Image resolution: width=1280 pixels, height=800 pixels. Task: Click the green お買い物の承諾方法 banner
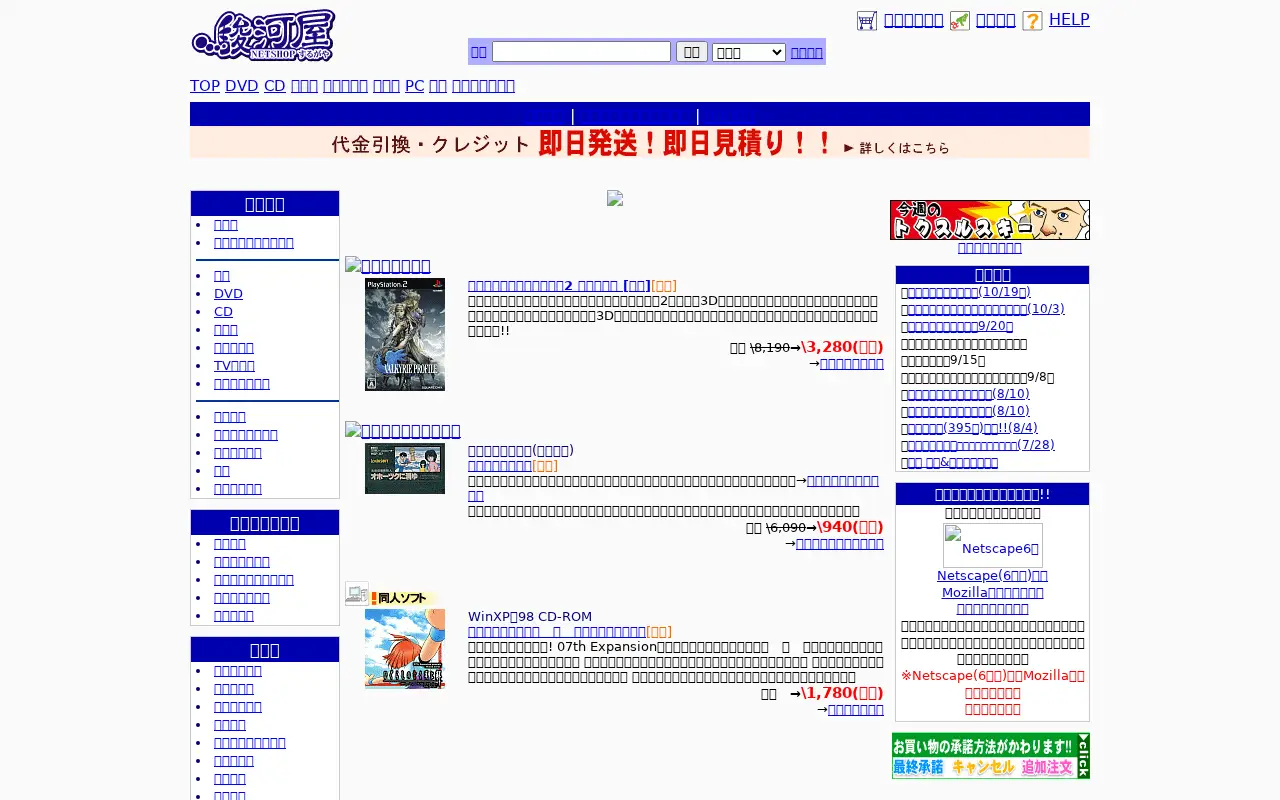point(991,756)
